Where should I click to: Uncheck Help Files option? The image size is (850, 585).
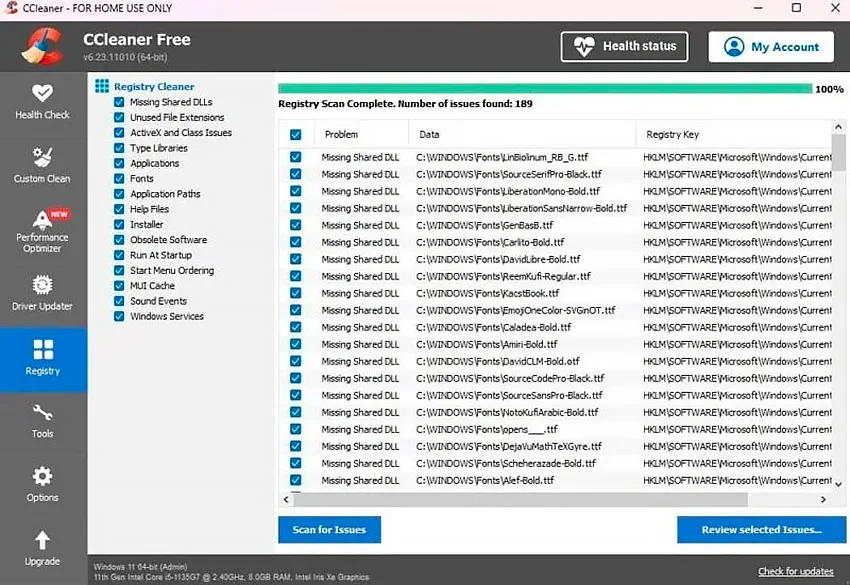pyautogui.click(x=119, y=209)
